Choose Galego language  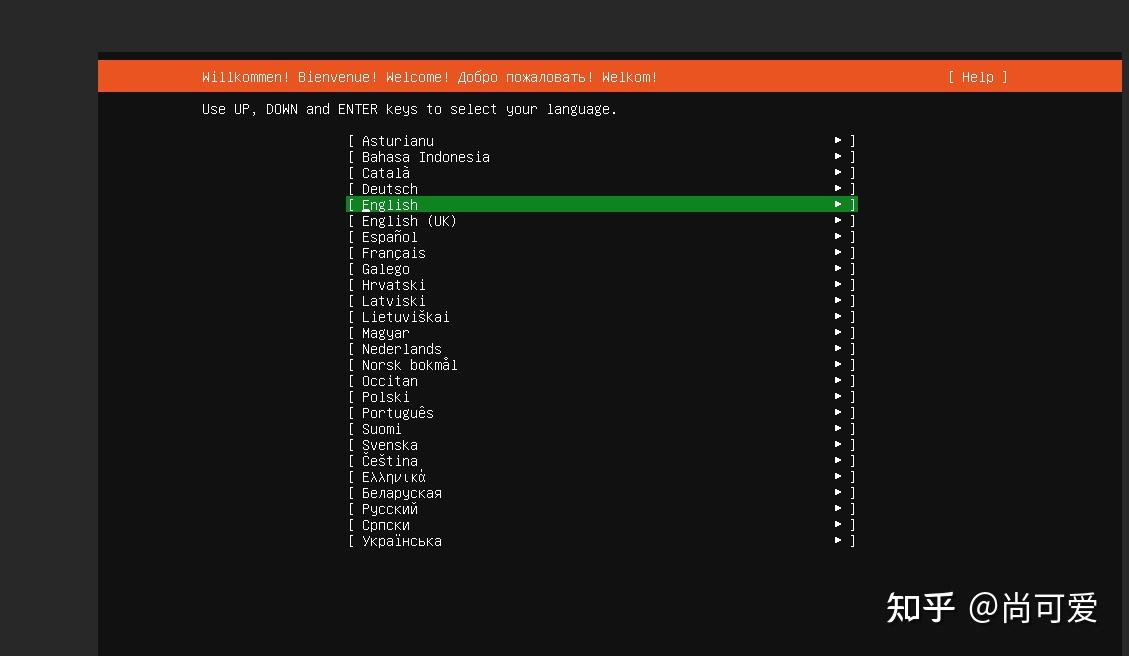[x=602, y=269]
